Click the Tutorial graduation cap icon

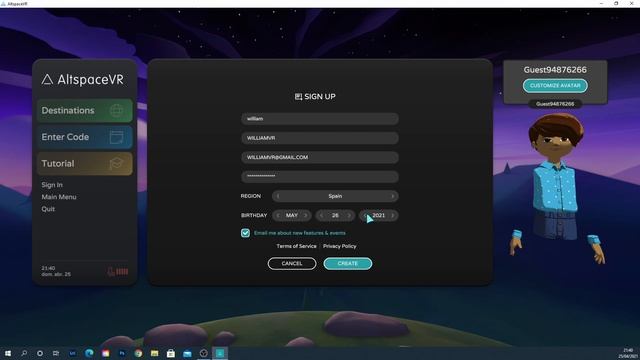tap(116, 164)
